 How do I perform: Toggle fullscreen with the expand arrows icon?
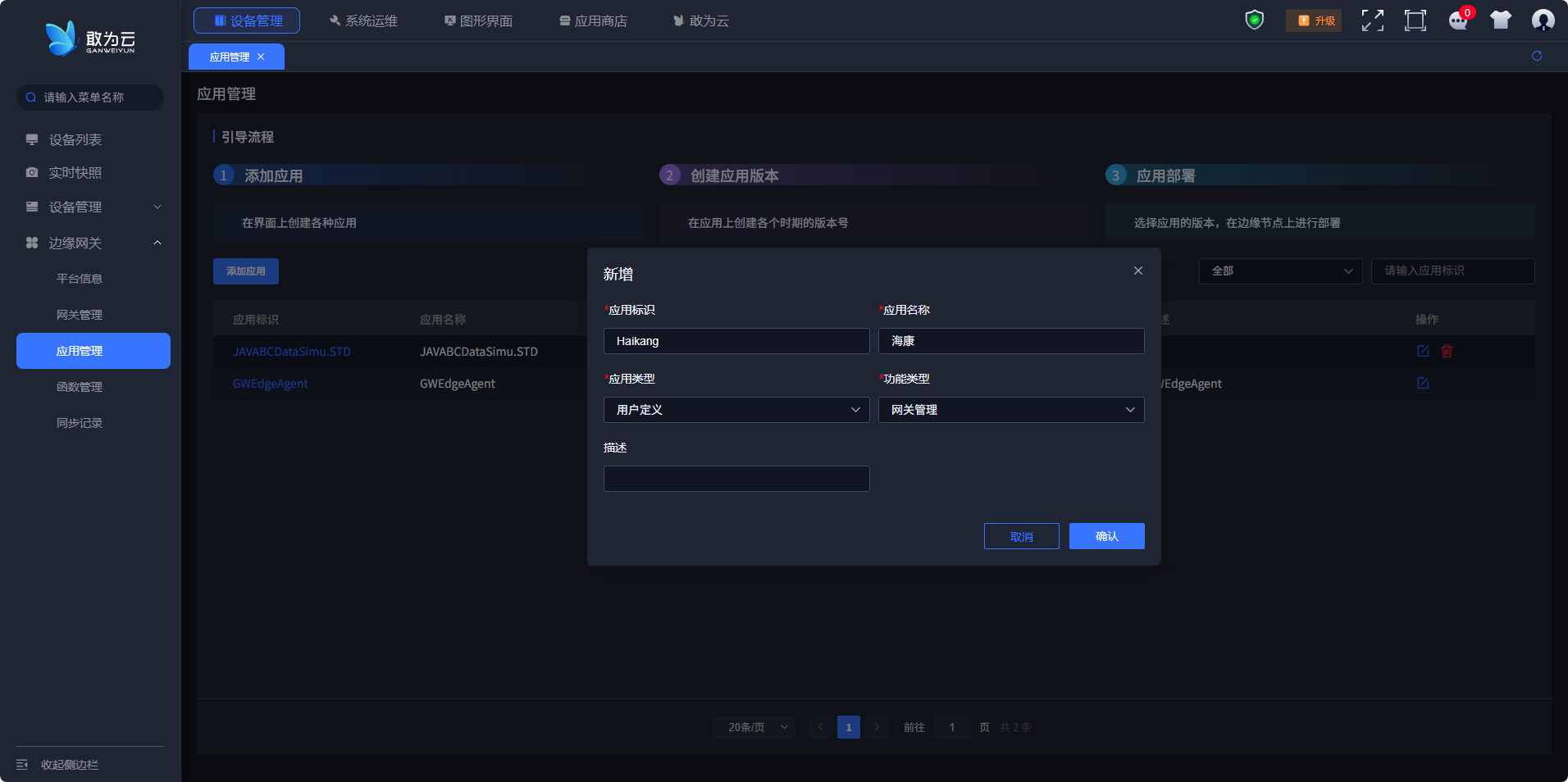tap(1372, 20)
